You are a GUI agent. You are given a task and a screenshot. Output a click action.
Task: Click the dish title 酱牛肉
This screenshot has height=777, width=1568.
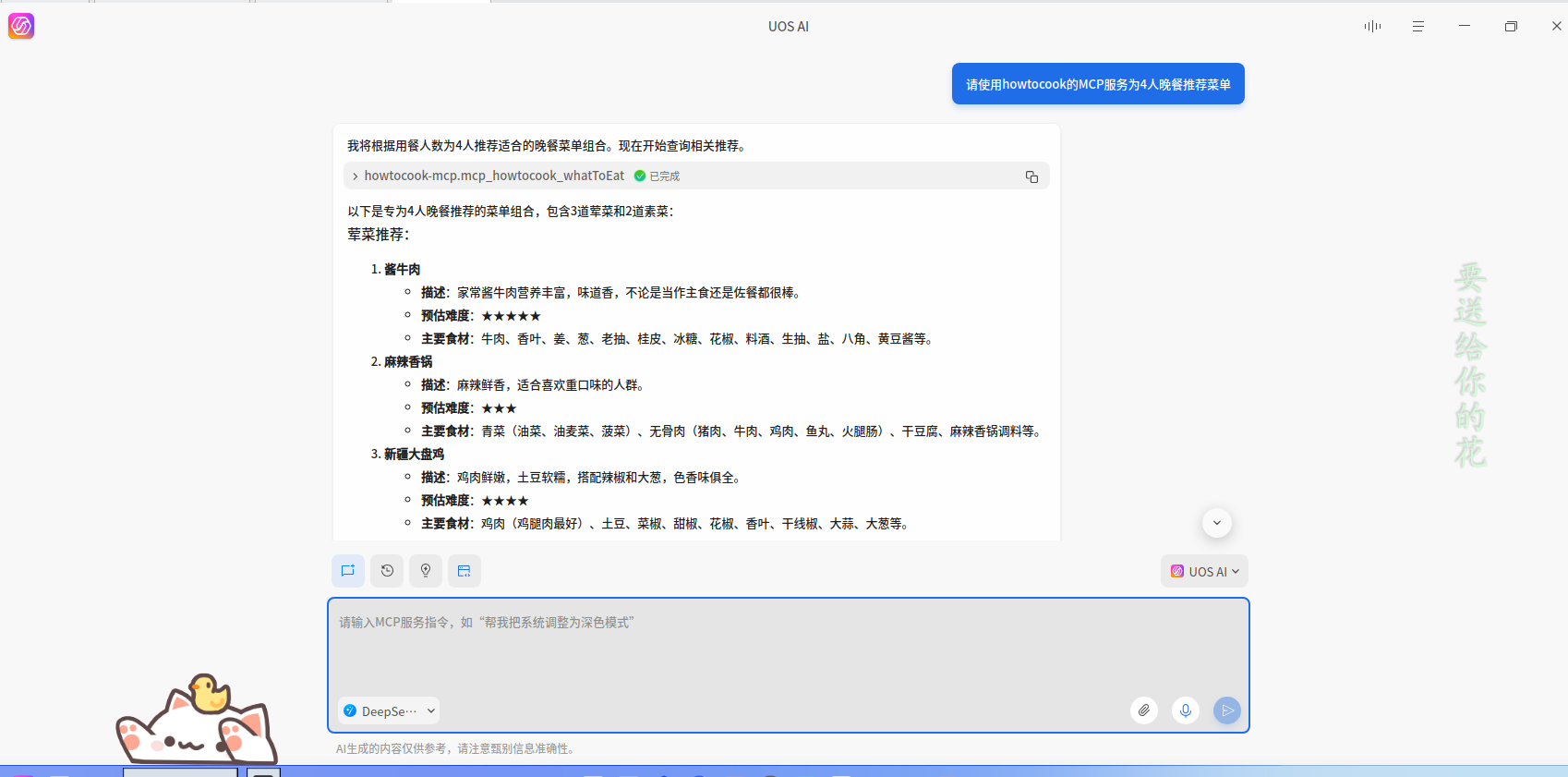click(x=402, y=270)
